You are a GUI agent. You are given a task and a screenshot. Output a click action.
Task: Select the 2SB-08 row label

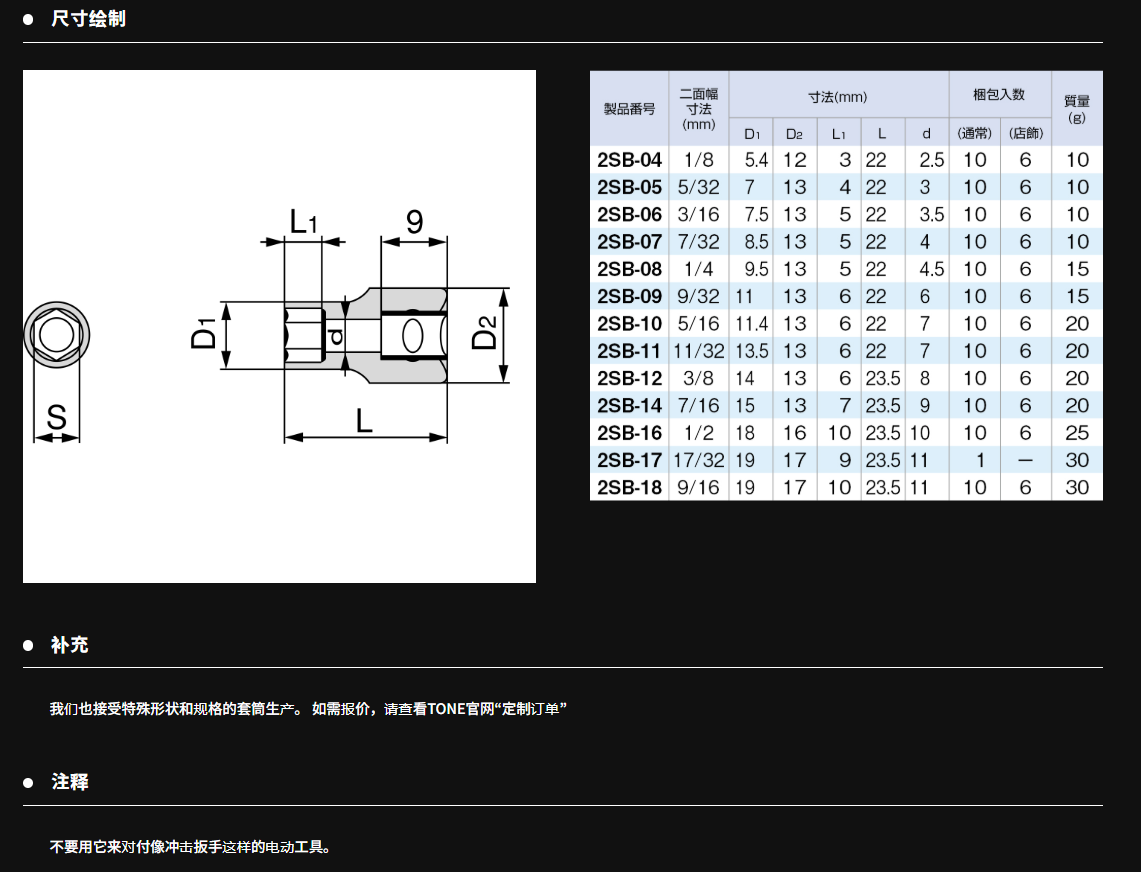(629, 269)
